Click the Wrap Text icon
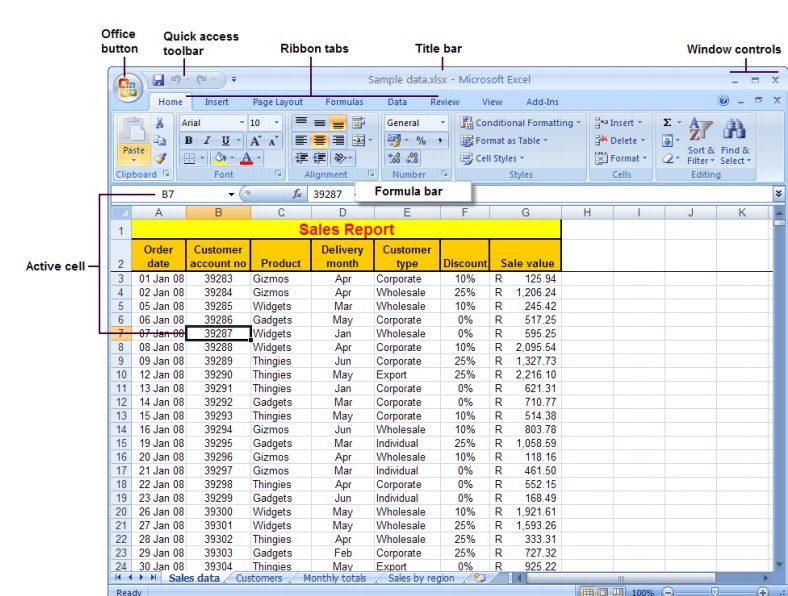788x596 pixels. click(358, 122)
